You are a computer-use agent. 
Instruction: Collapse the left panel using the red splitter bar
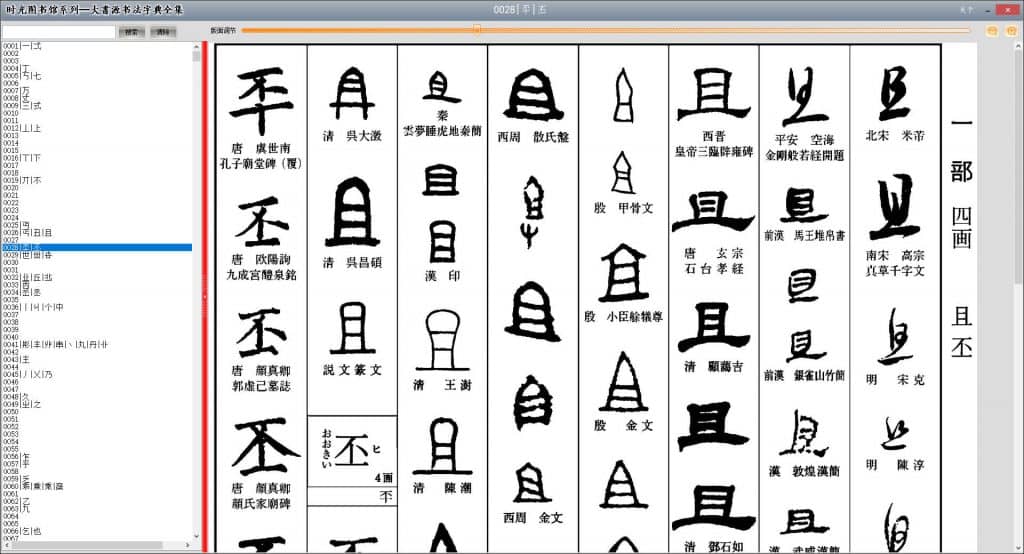click(x=204, y=297)
